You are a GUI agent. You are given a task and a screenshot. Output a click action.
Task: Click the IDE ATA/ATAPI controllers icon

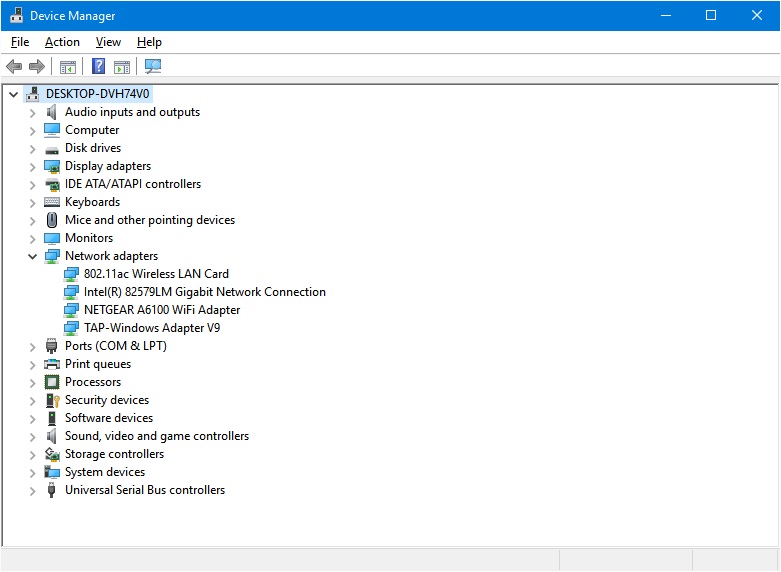point(52,184)
